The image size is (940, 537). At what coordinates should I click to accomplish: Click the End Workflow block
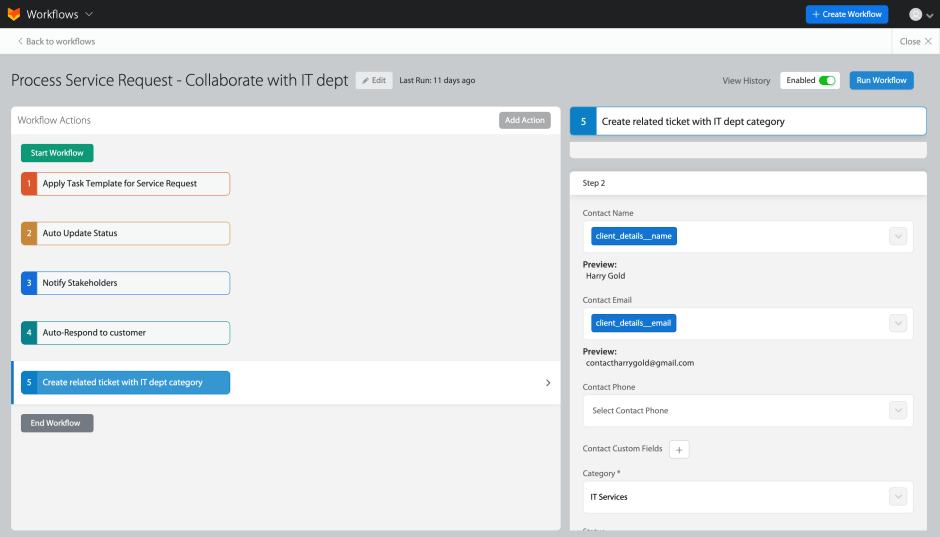[x=57, y=423]
